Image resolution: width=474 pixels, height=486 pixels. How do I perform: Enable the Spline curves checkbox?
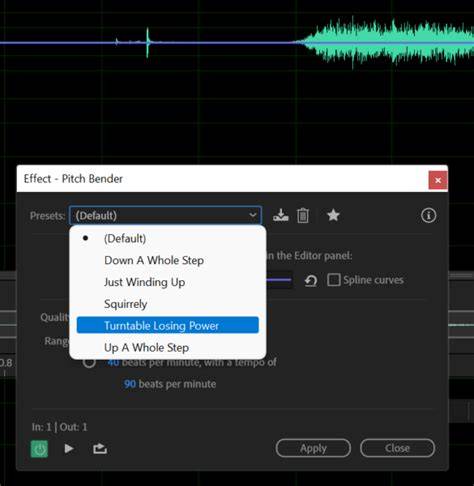(x=334, y=280)
